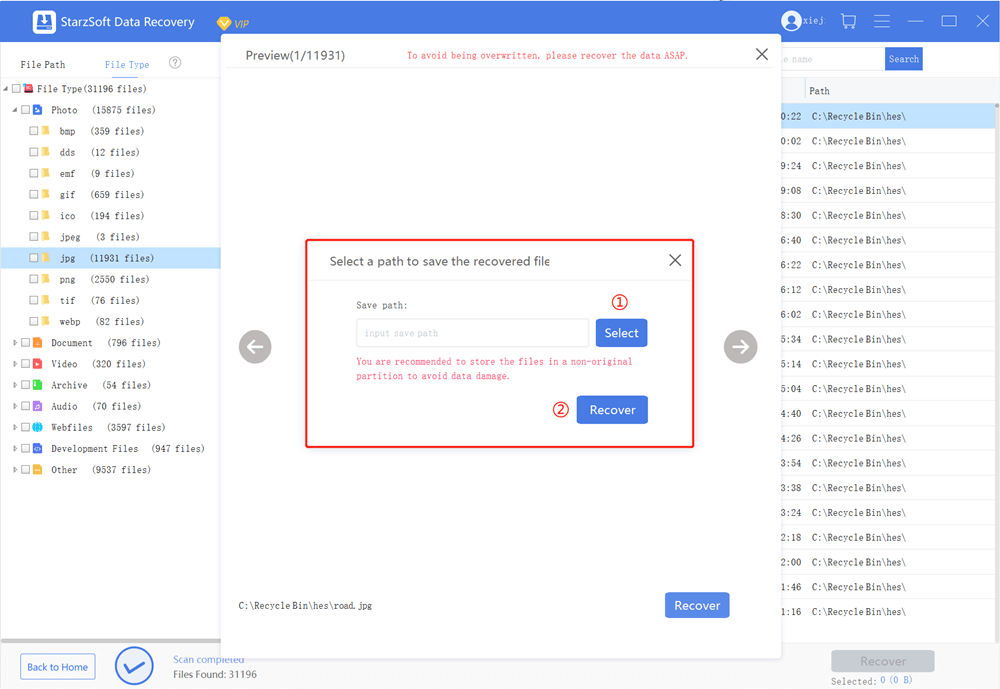Switch to the File Path tab
Viewport: 1000px width, 689px height.
click(43, 64)
